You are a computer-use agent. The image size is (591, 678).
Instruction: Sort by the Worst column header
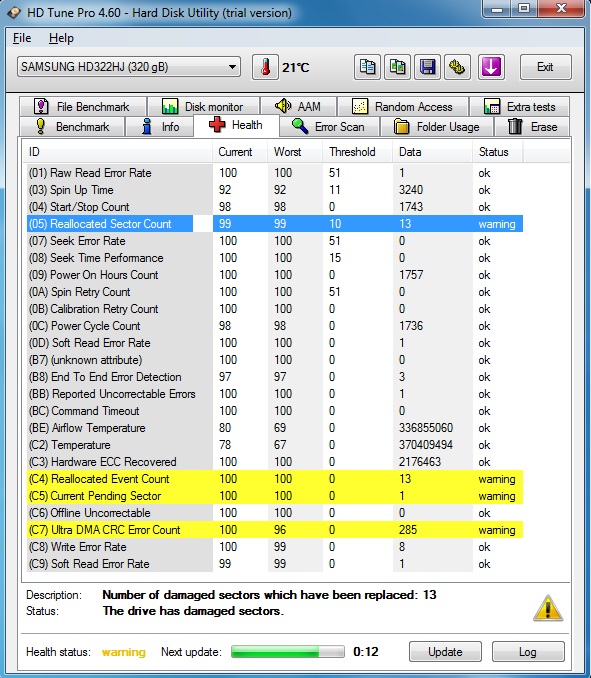click(x=295, y=152)
